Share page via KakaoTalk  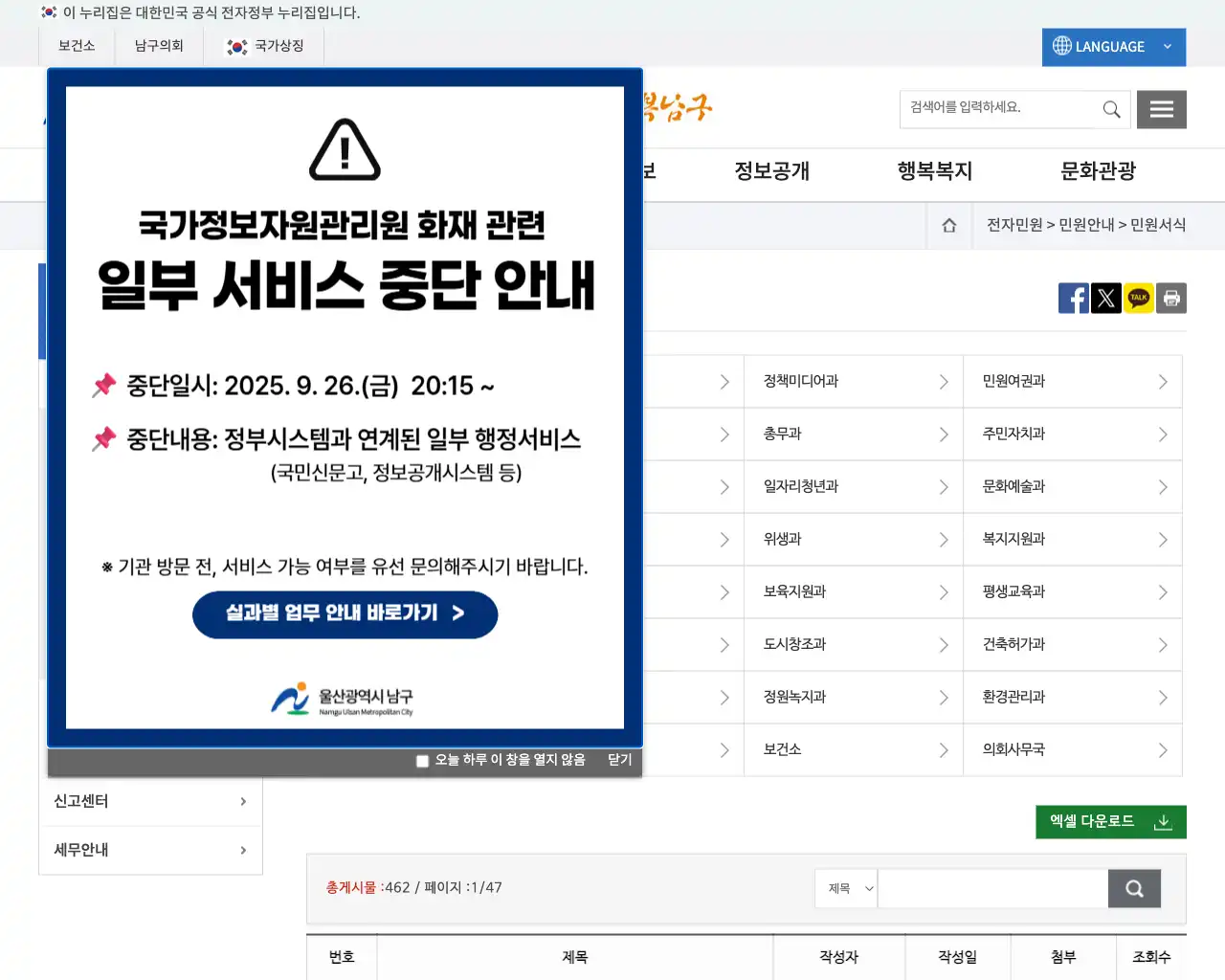1139,298
